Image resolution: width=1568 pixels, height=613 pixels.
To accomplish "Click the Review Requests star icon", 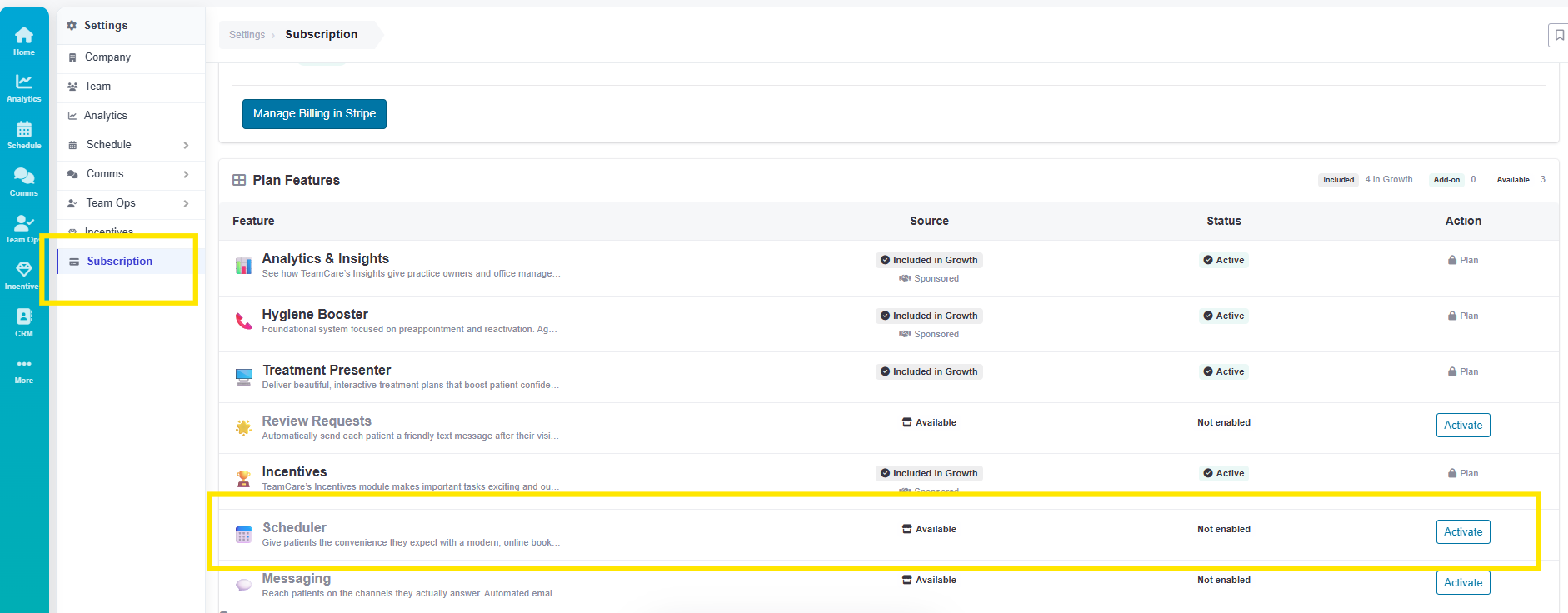I will coord(243,428).
